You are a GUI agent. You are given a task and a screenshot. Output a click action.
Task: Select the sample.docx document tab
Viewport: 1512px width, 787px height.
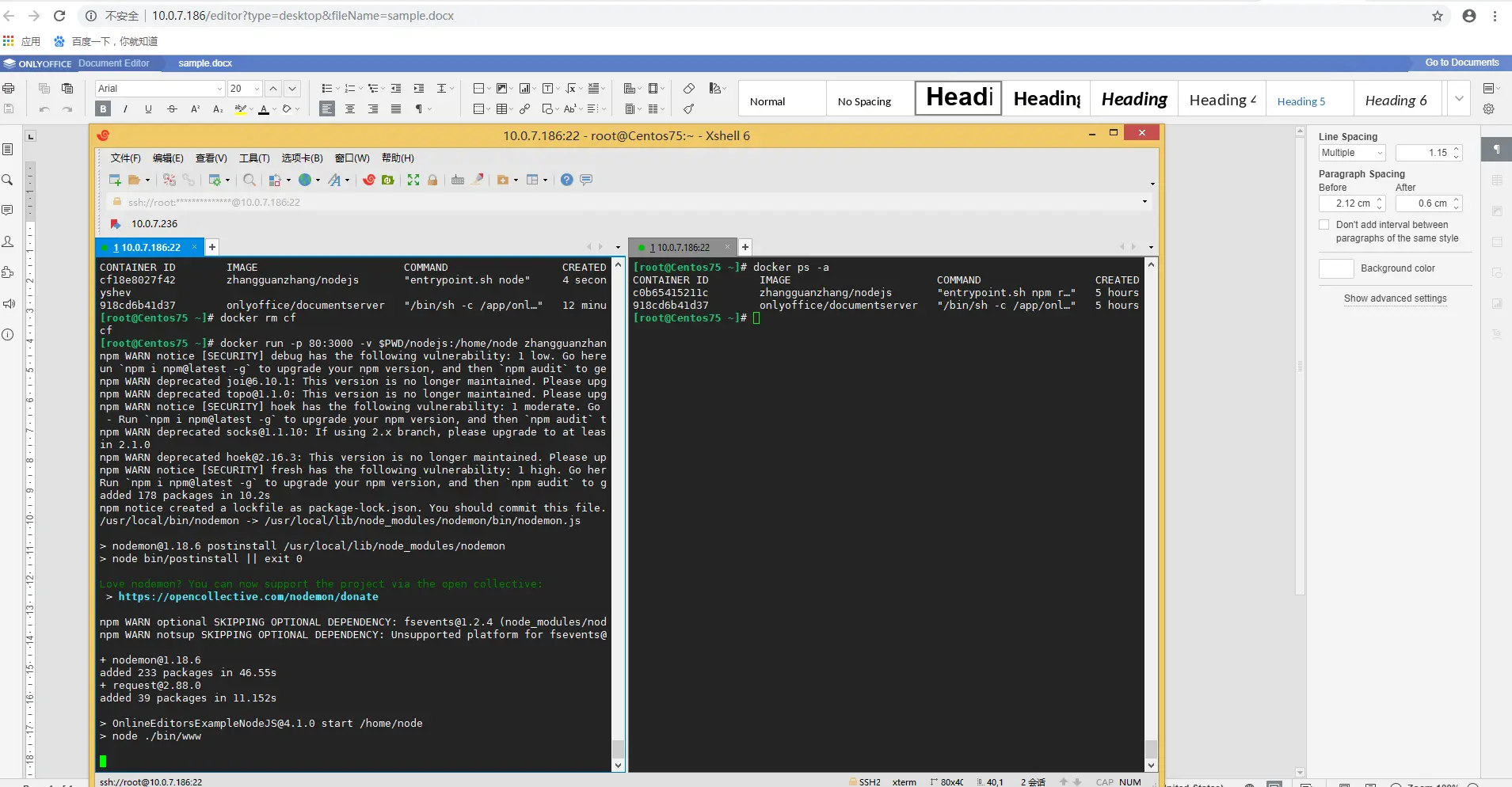[x=205, y=63]
